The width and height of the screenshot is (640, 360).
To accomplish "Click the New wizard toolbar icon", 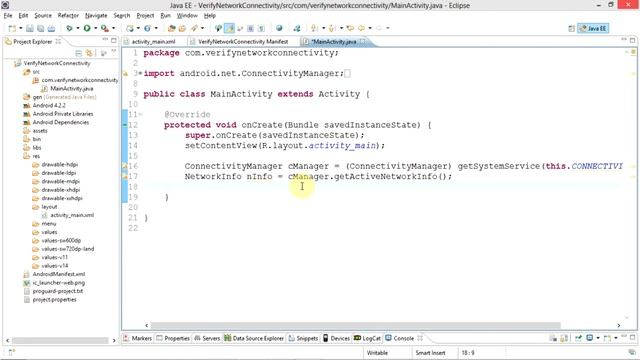I will [x=12, y=28].
